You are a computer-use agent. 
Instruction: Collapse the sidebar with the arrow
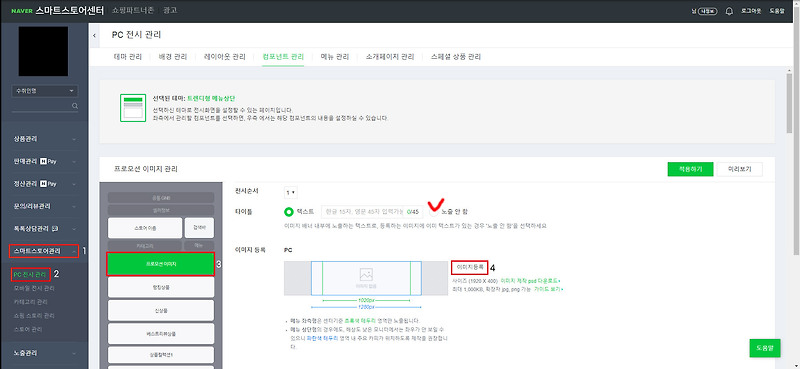point(95,36)
